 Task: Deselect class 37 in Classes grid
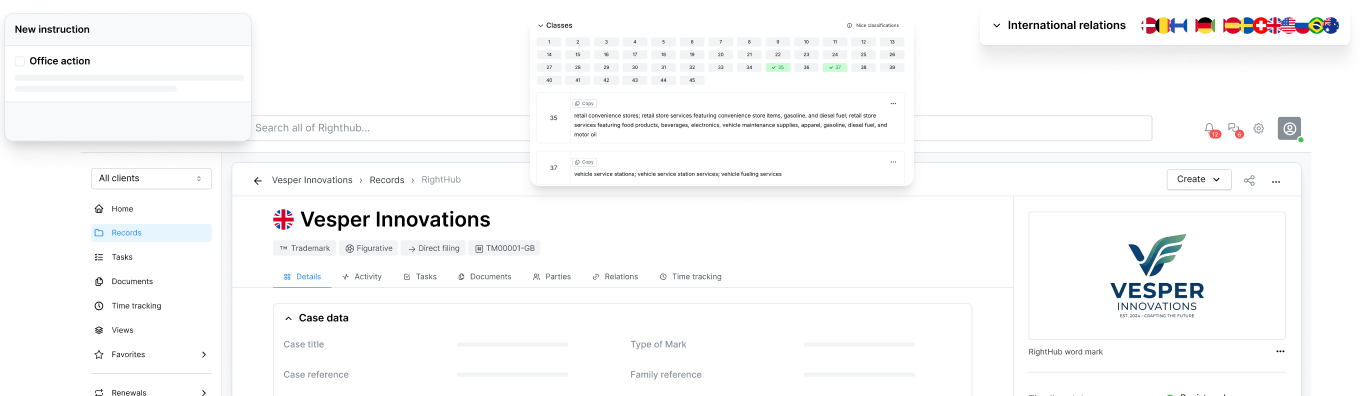(x=835, y=67)
